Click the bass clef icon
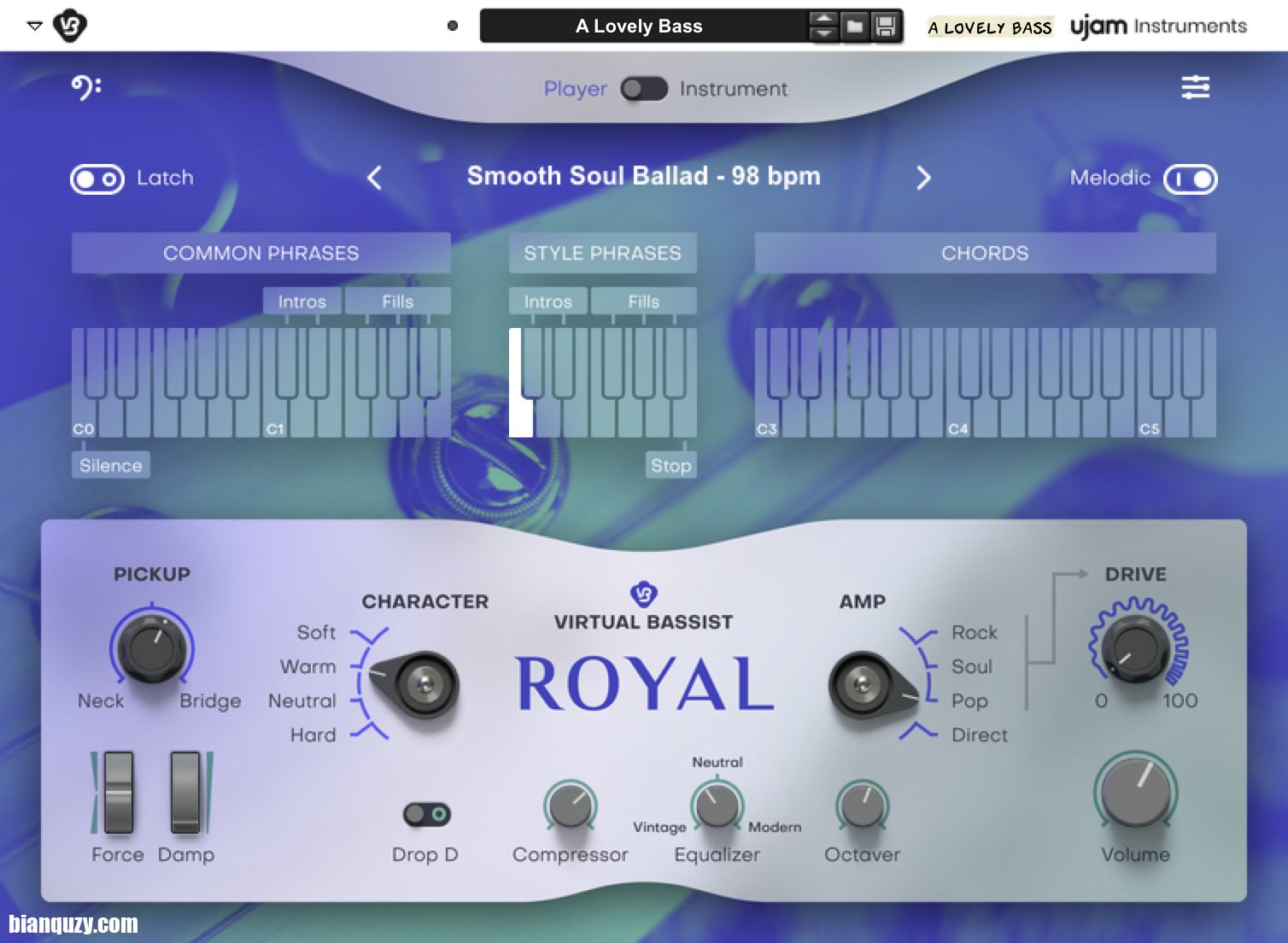This screenshot has width=1288, height=943. [85, 87]
